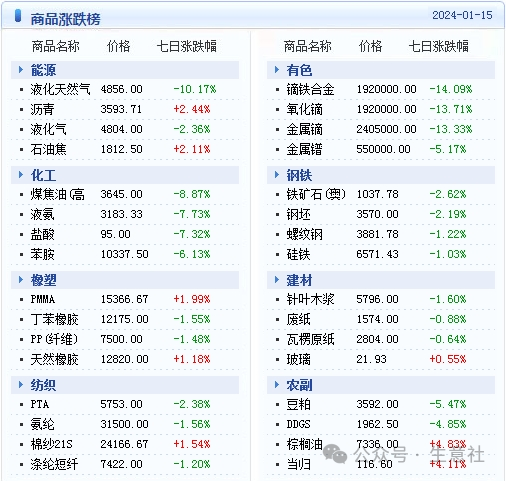
Task: Expand the 化工 category arrow
Action: click(21, 175)
